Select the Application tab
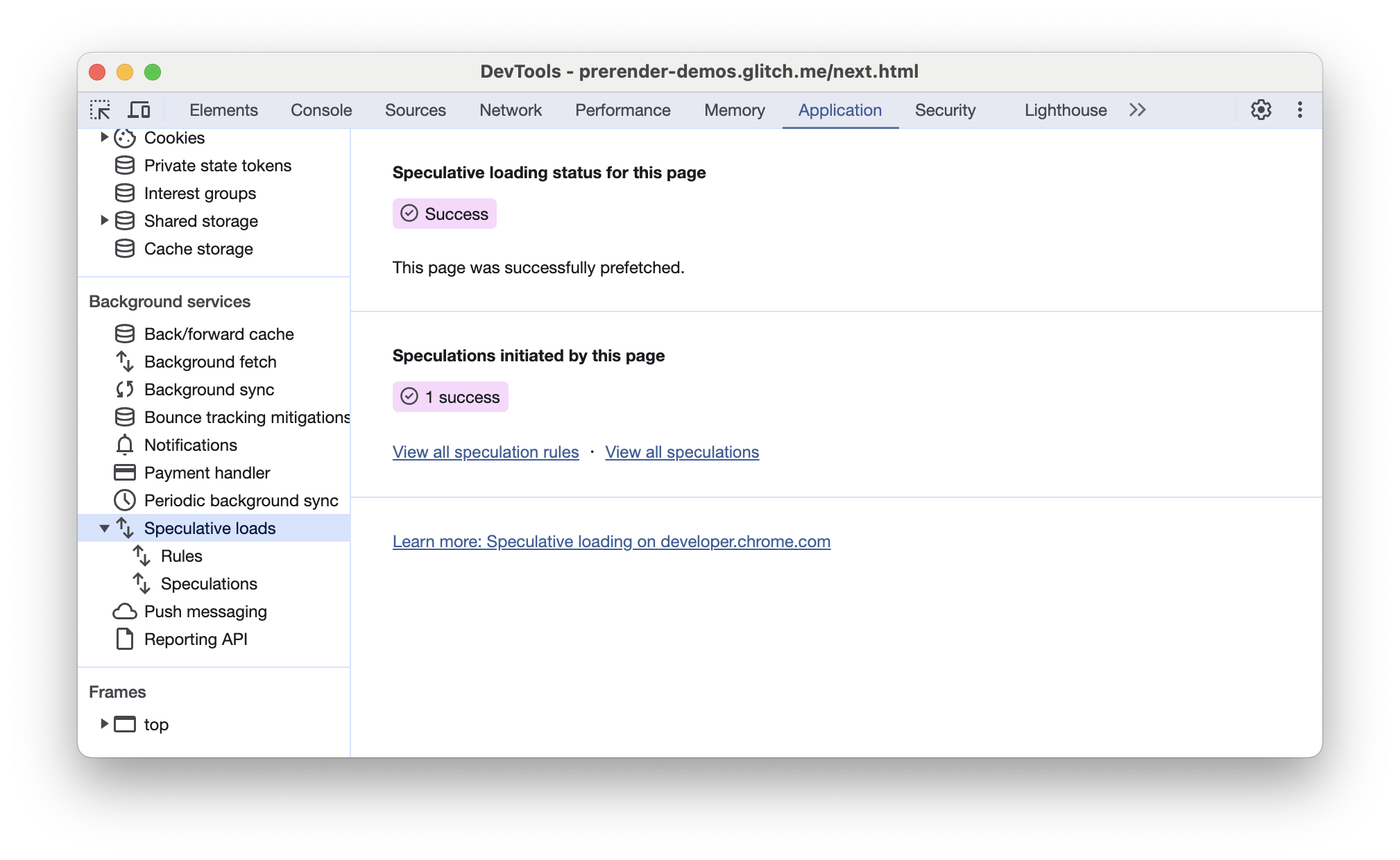The image size is (1400, 860). tap(840, 110)
